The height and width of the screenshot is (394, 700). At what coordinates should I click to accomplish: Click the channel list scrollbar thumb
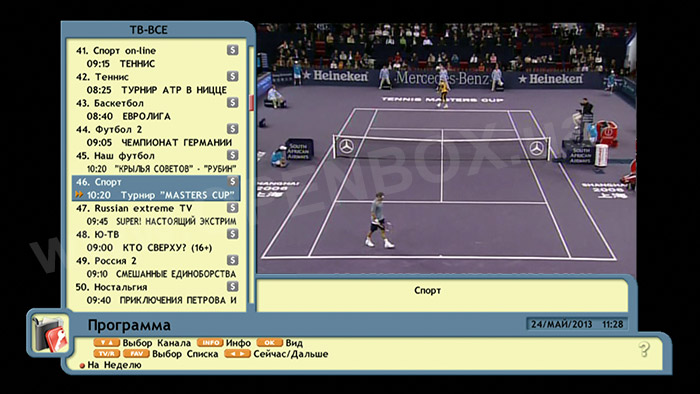[251, 102]
